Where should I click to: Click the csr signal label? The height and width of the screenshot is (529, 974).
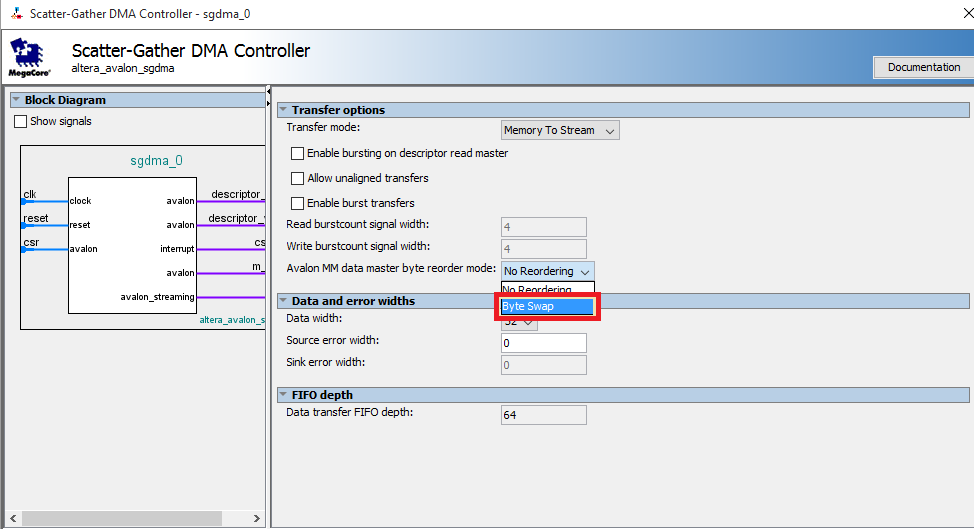tap(31, 242)
